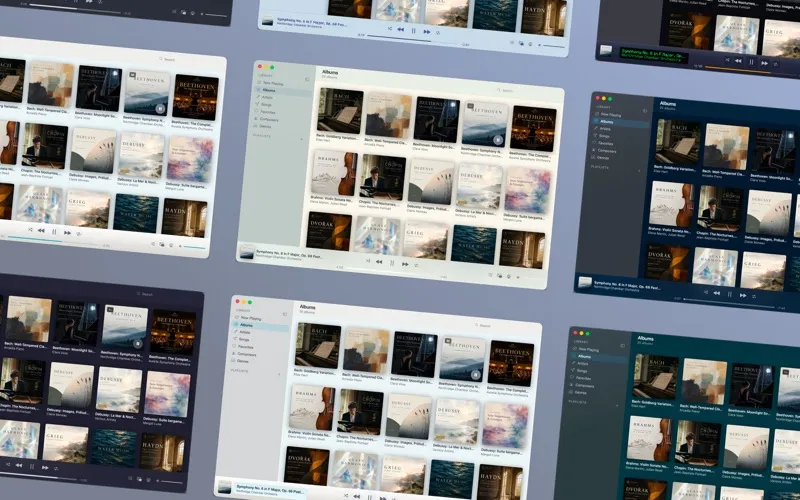Open queue icon in left light window
Image resolution: width=800 pixels, height=500 pixels.
[x=153, y=244]
